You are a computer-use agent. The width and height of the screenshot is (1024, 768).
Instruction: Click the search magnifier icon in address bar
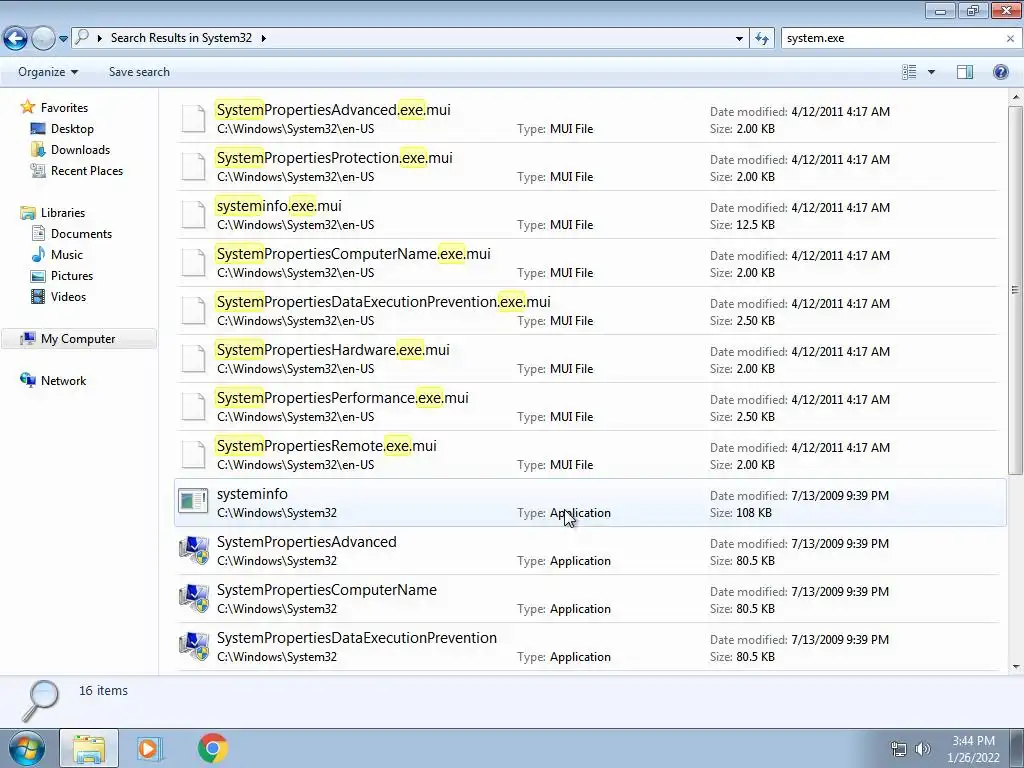[x=82, y=37]
